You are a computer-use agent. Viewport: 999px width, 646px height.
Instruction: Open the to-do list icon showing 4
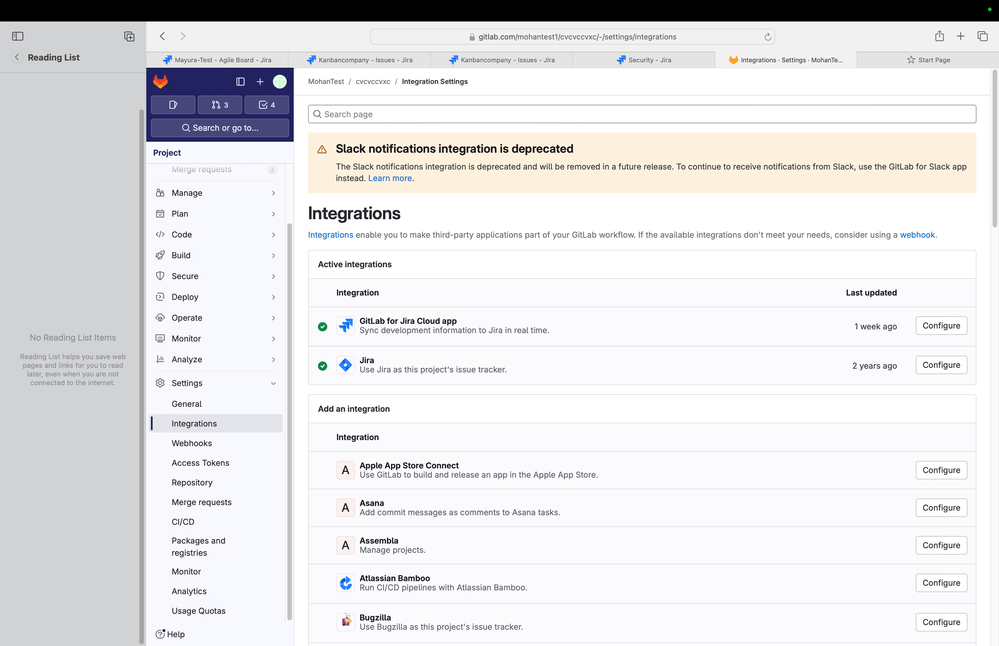(264, 104)
